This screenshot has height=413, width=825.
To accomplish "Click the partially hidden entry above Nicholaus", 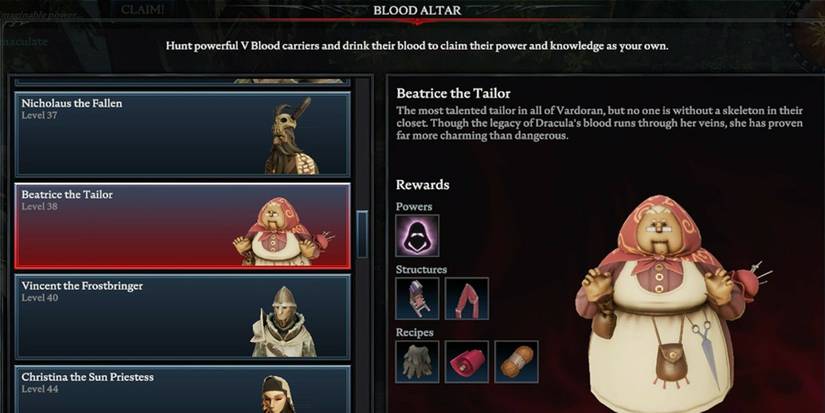I will (x=183, y=82).
